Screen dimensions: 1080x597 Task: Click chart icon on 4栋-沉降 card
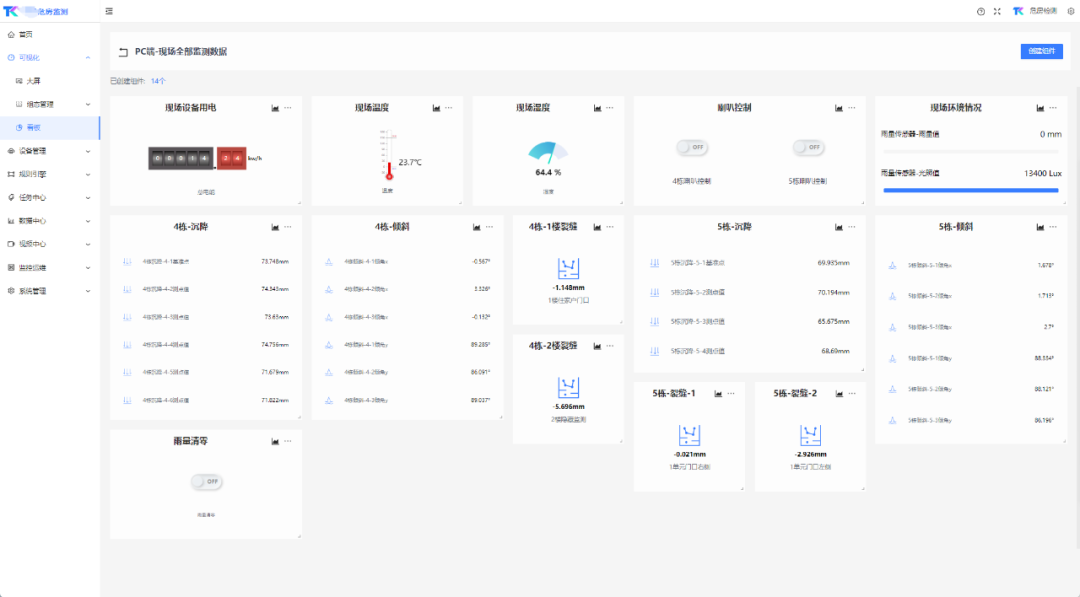[275, 227]
